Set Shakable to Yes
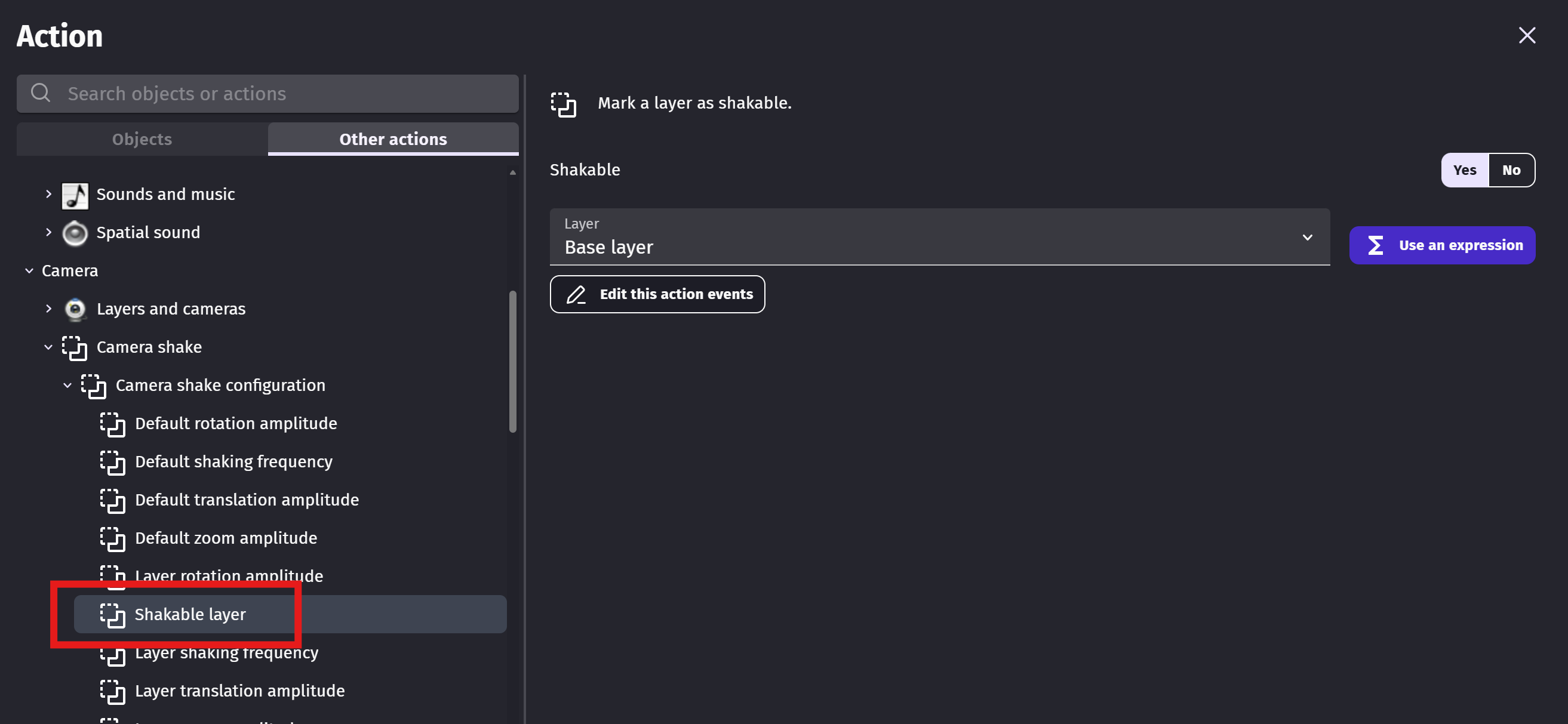This screenshot has height=724, width=1568. pos(1465,170)
